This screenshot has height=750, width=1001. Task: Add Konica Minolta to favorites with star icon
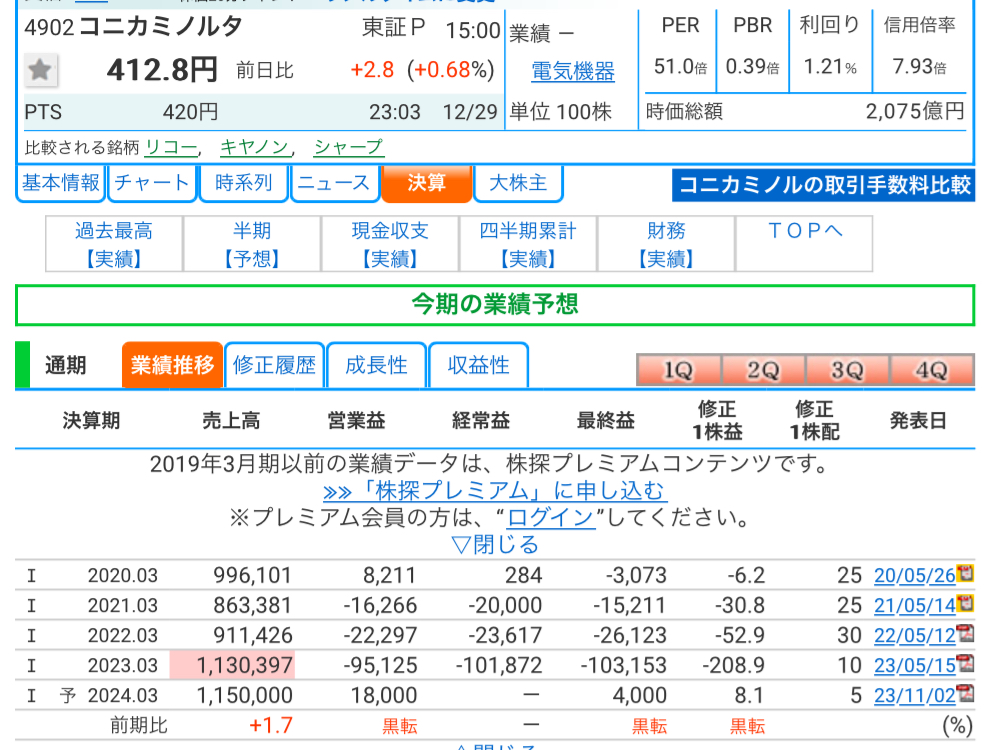coord(40,70)
